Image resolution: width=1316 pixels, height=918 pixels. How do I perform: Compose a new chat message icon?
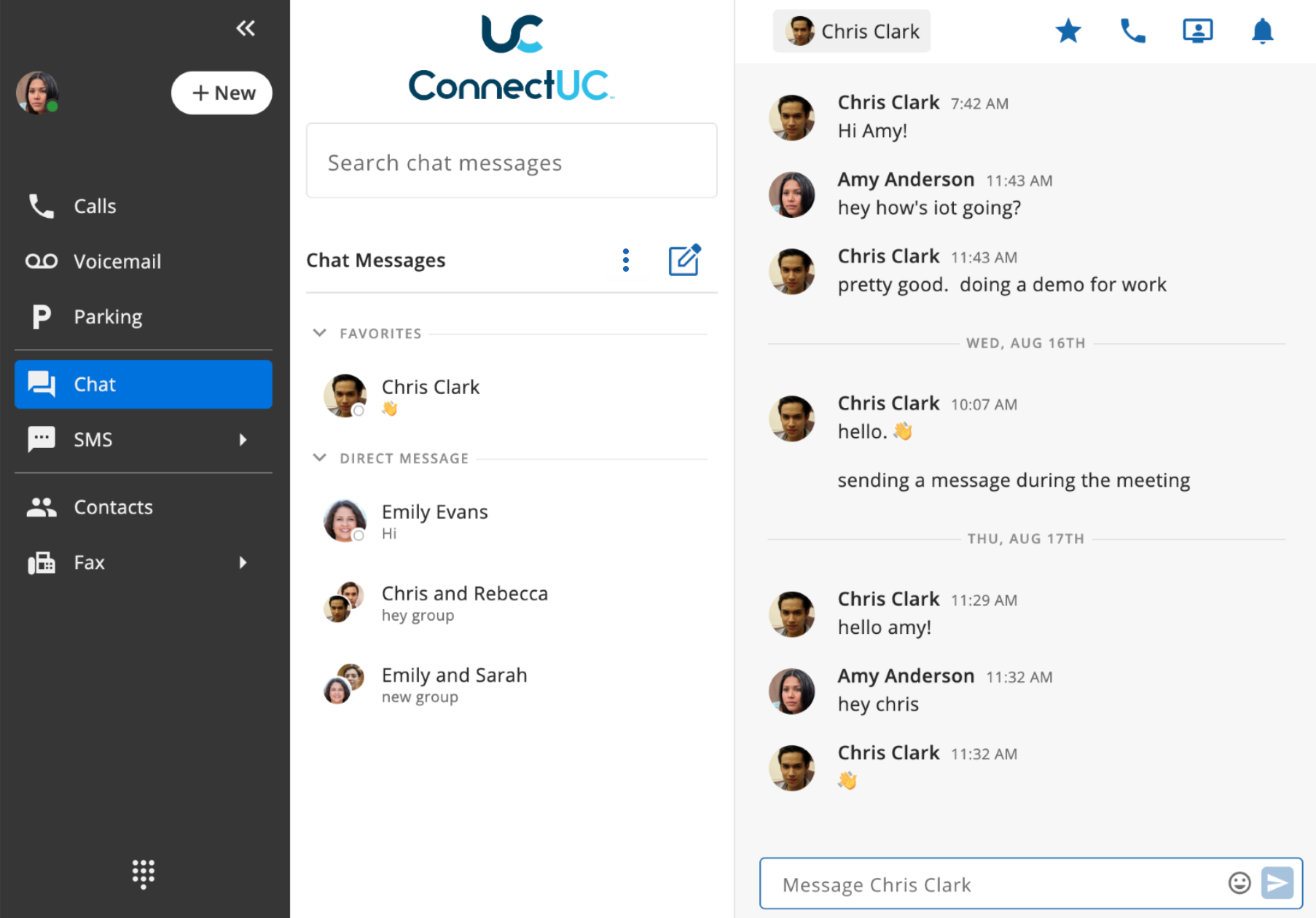[x=684, y=260]
